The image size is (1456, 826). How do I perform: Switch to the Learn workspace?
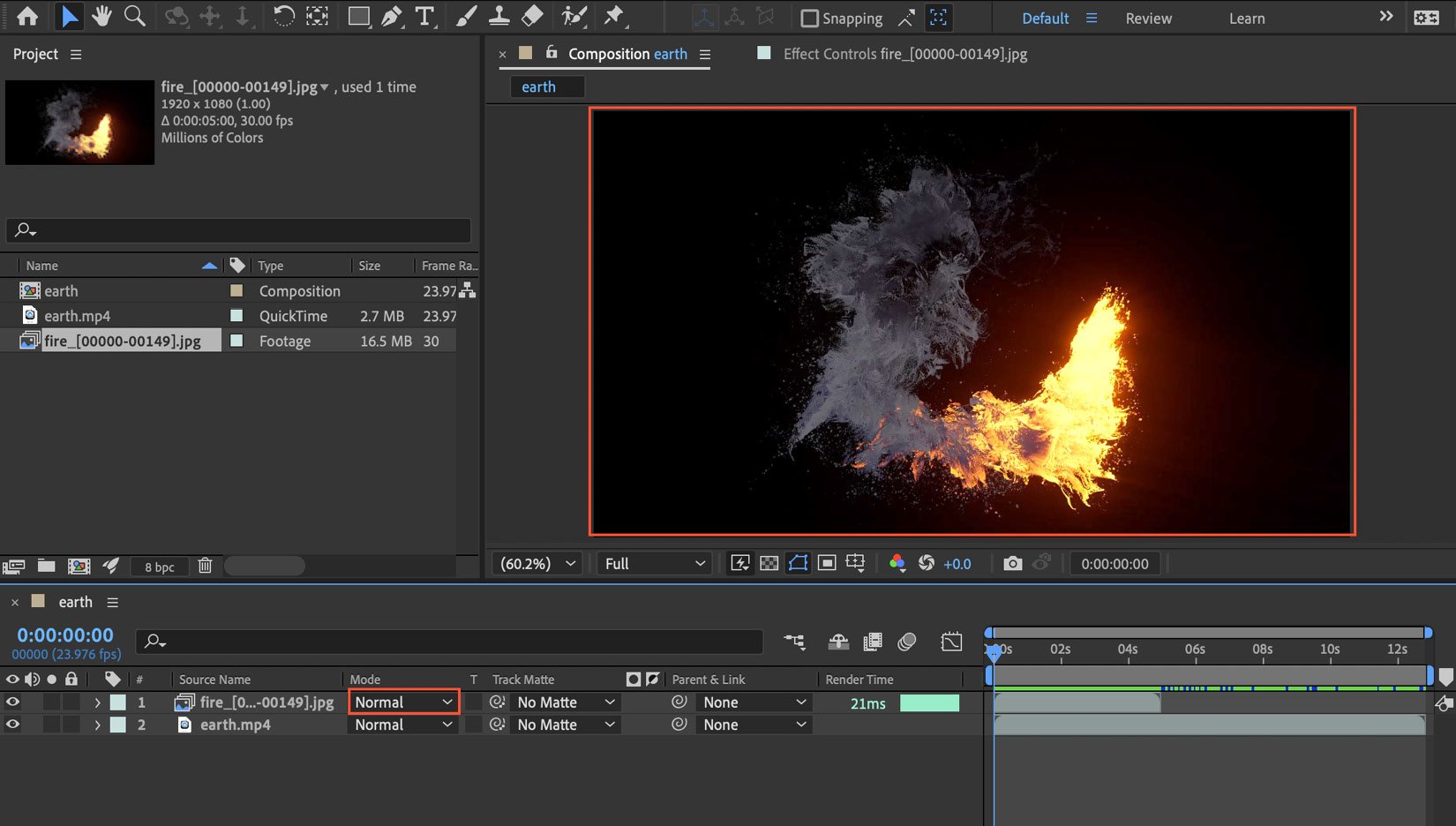pyautogui.click(x=1247, y=18)
